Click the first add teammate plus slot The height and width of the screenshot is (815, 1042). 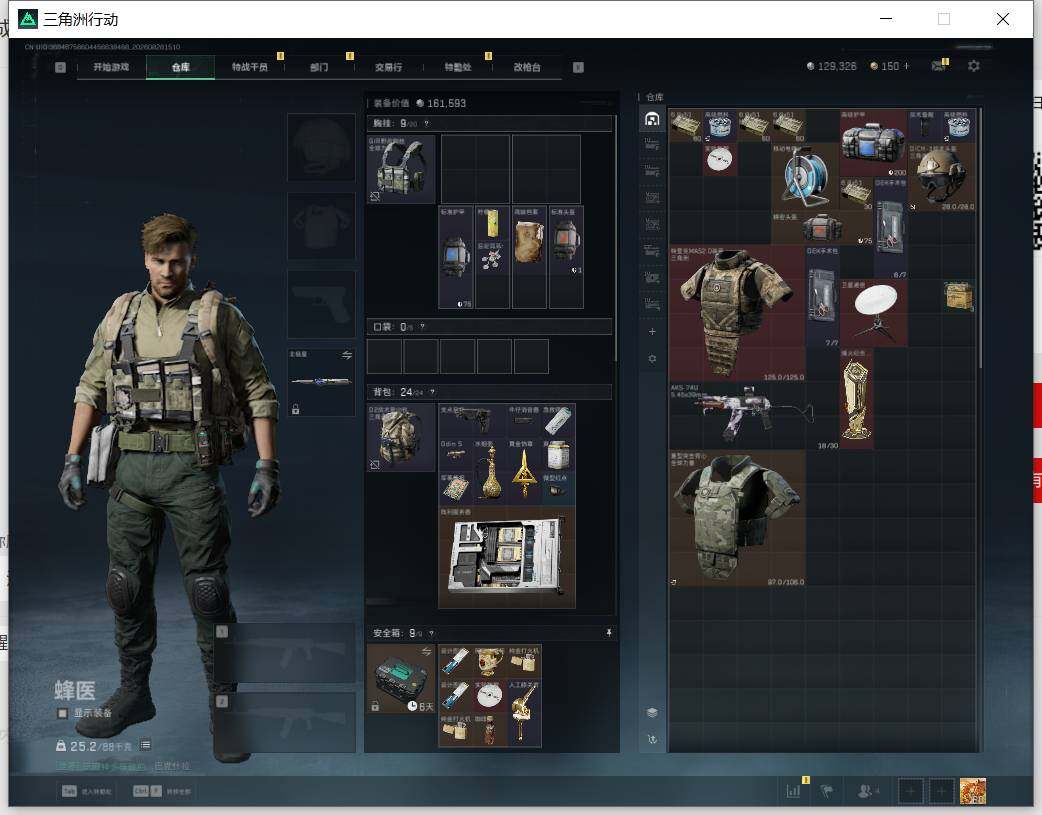tap(910, 791)
